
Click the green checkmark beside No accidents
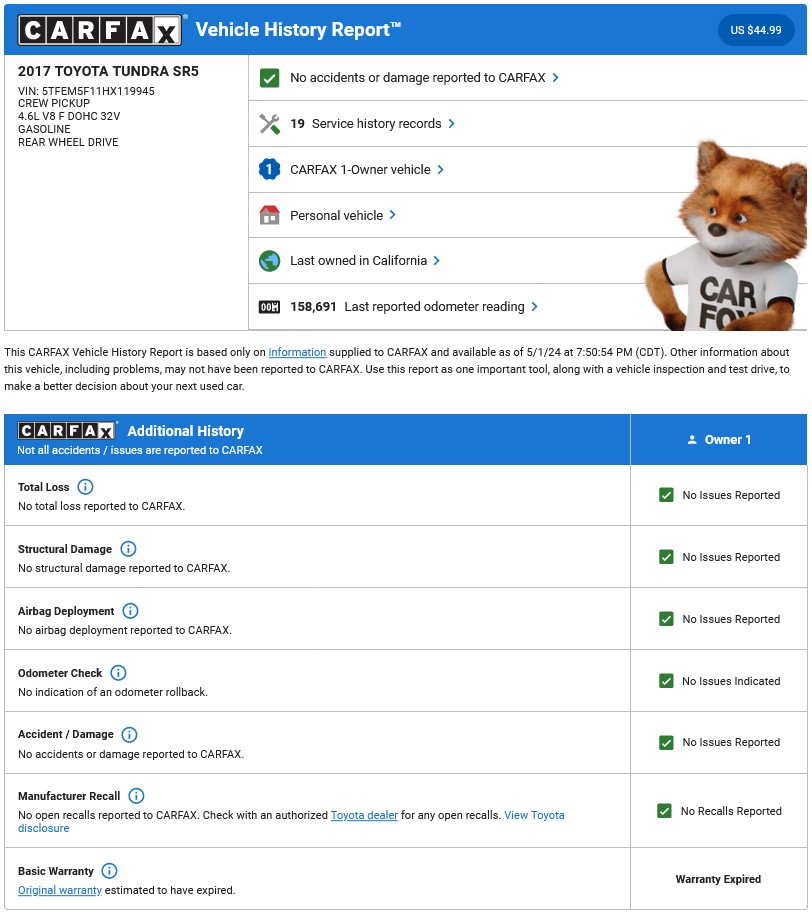tap(269, 78)
